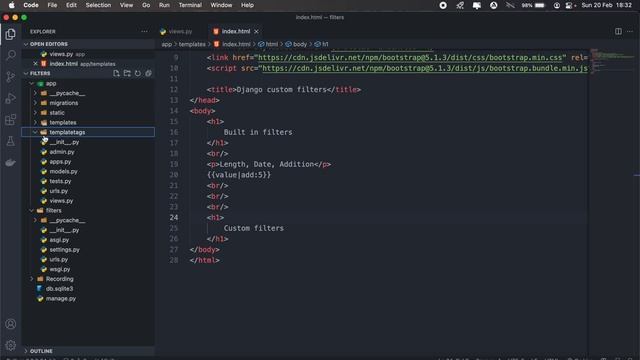Click body in the breadcrumb
This screenshot has height=360, width=640.
(x=300, y=44)
